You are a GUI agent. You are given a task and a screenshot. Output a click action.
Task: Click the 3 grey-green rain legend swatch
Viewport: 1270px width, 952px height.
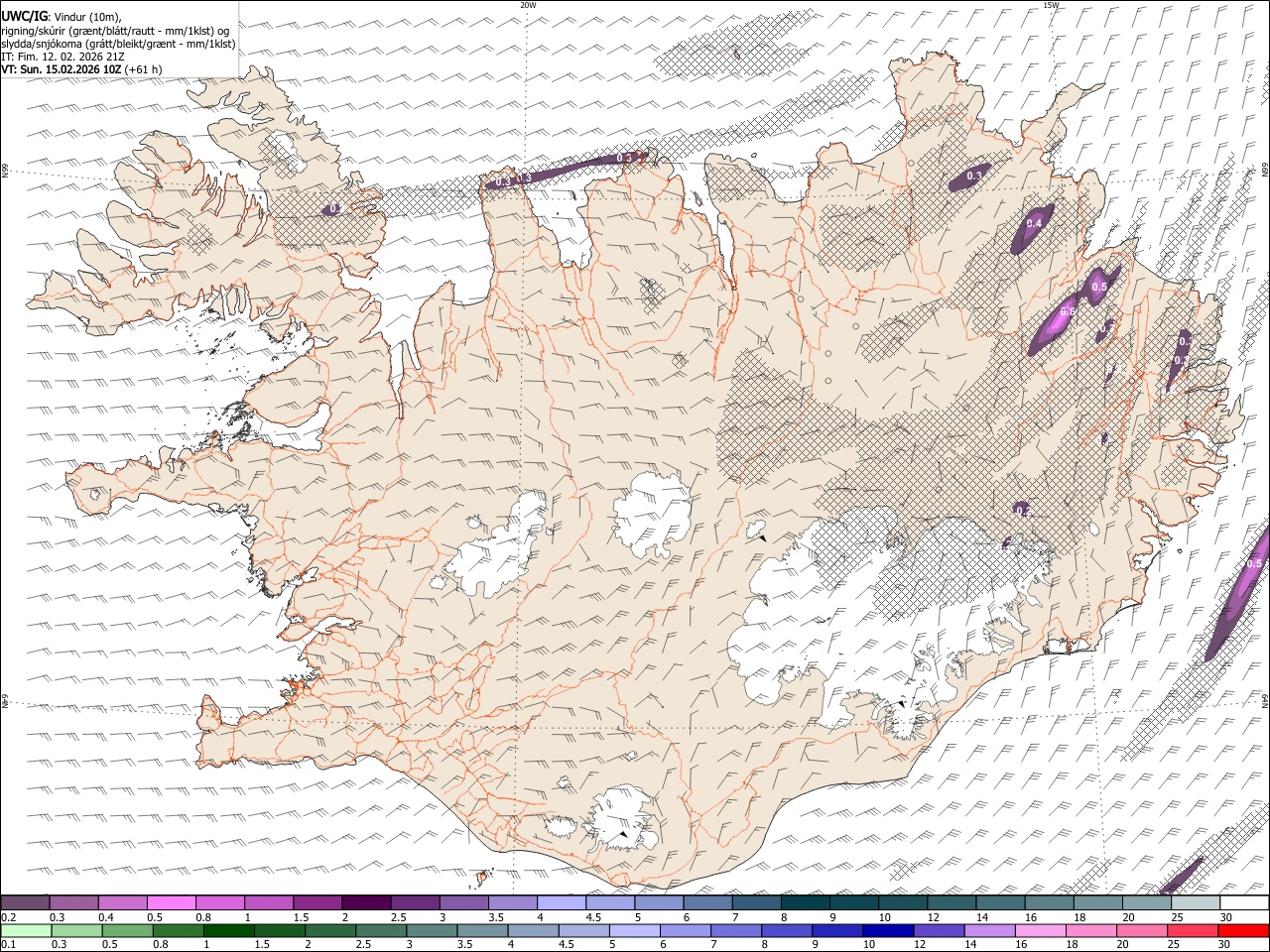(432, 931)
